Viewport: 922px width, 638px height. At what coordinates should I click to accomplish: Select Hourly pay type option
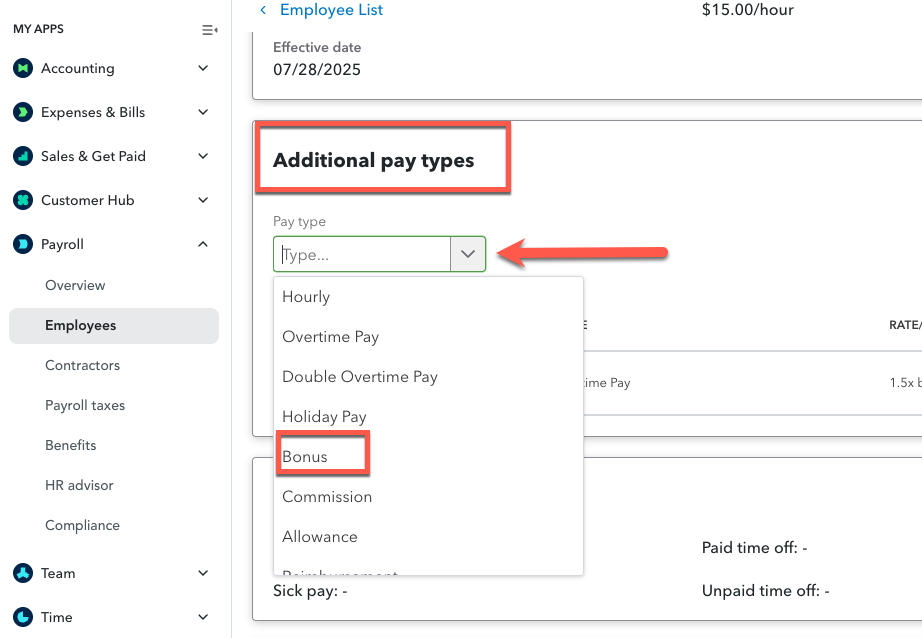pos(305,297)
